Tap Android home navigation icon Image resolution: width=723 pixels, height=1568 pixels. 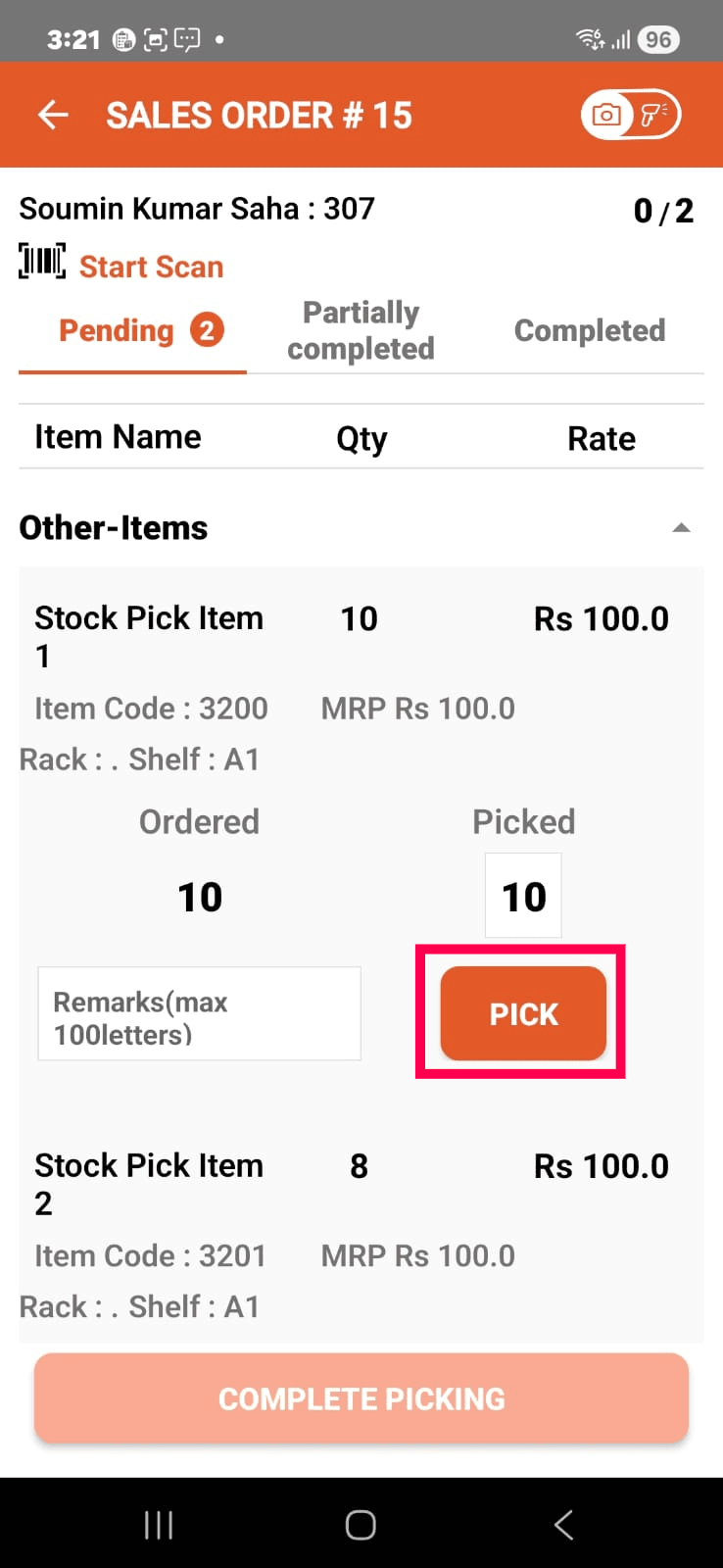tap(361, 1525)
